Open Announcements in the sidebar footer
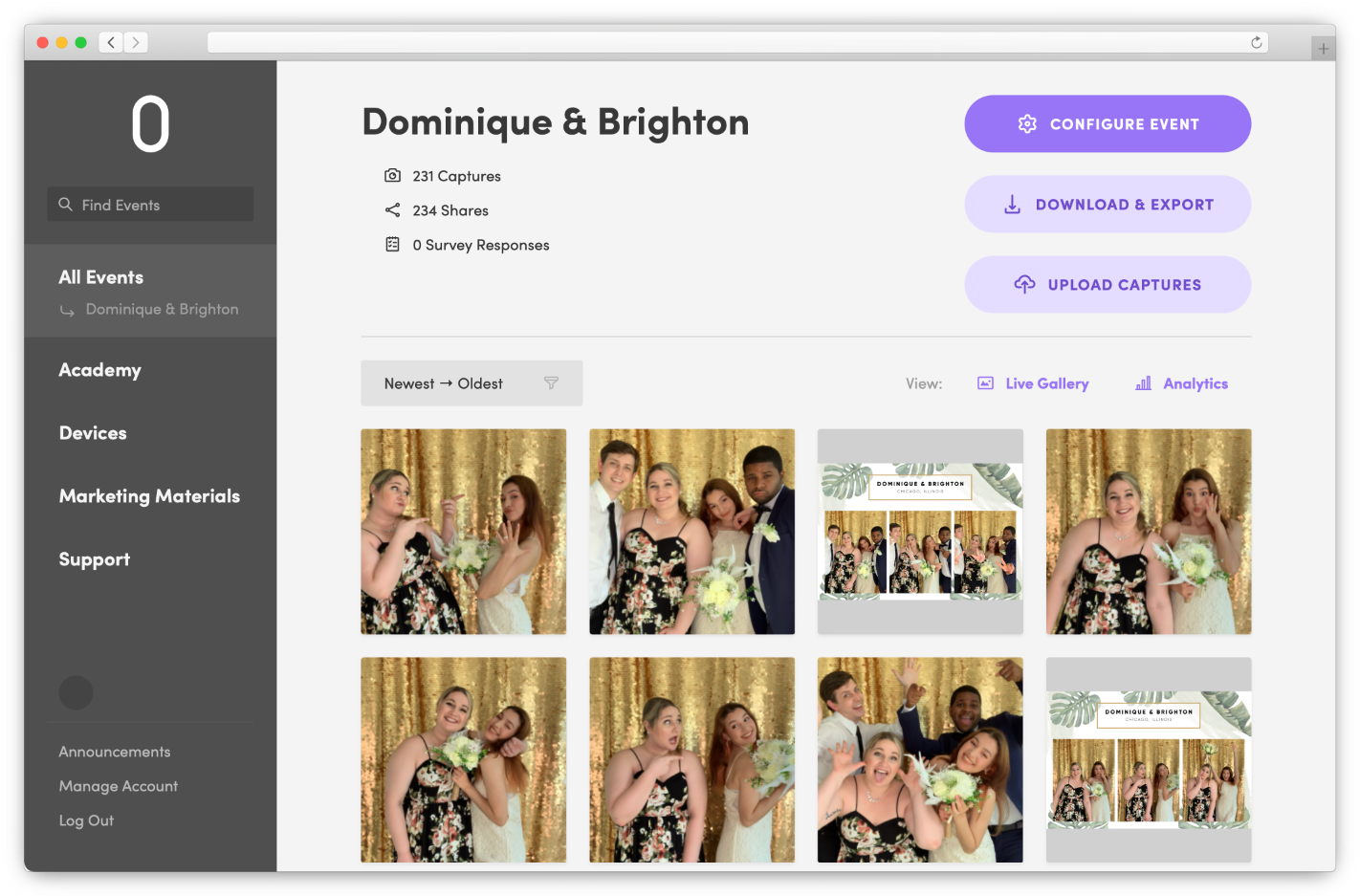 115,752
